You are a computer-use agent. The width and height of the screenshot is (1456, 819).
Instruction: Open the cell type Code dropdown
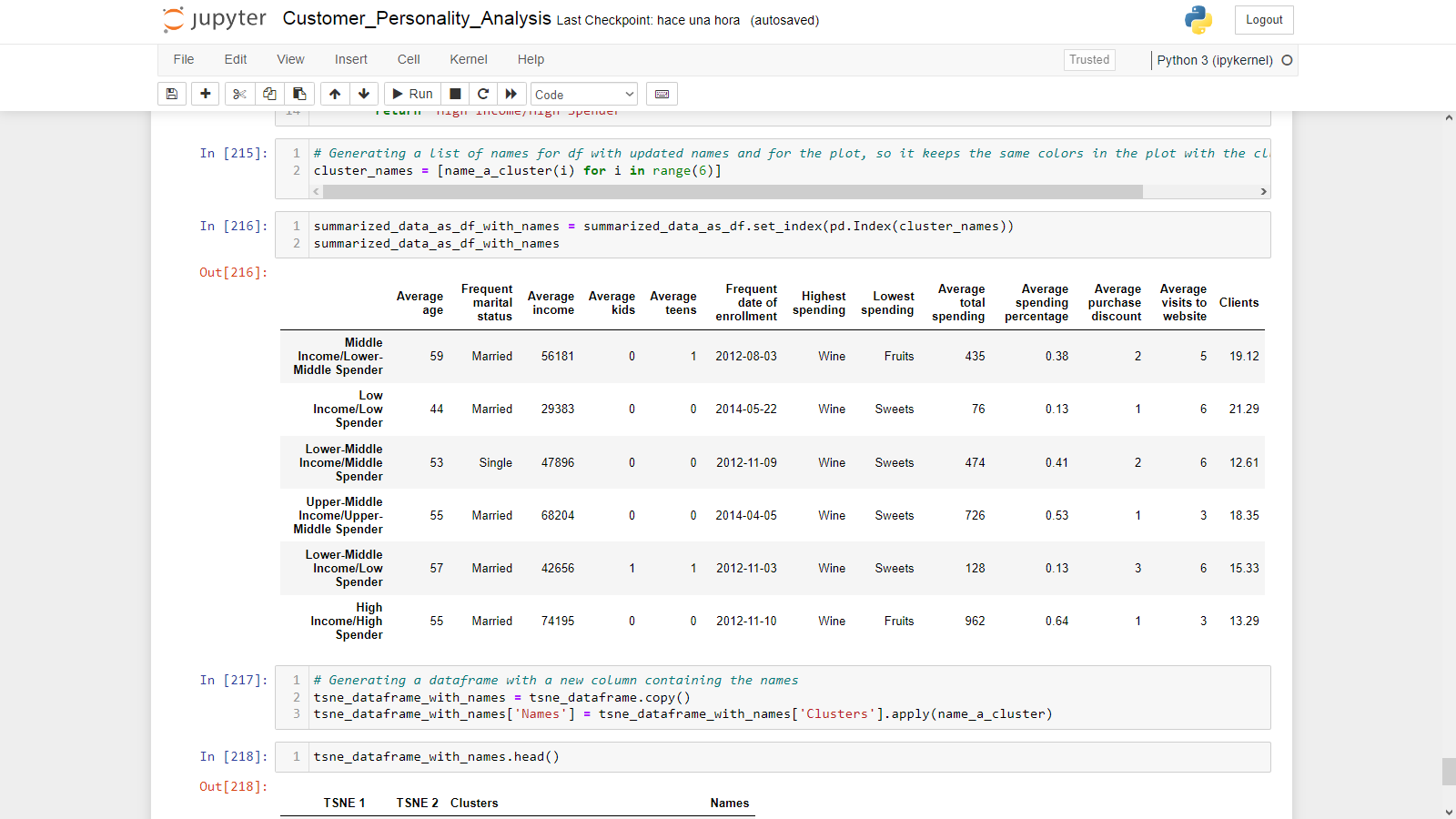(x=584, y=95)
